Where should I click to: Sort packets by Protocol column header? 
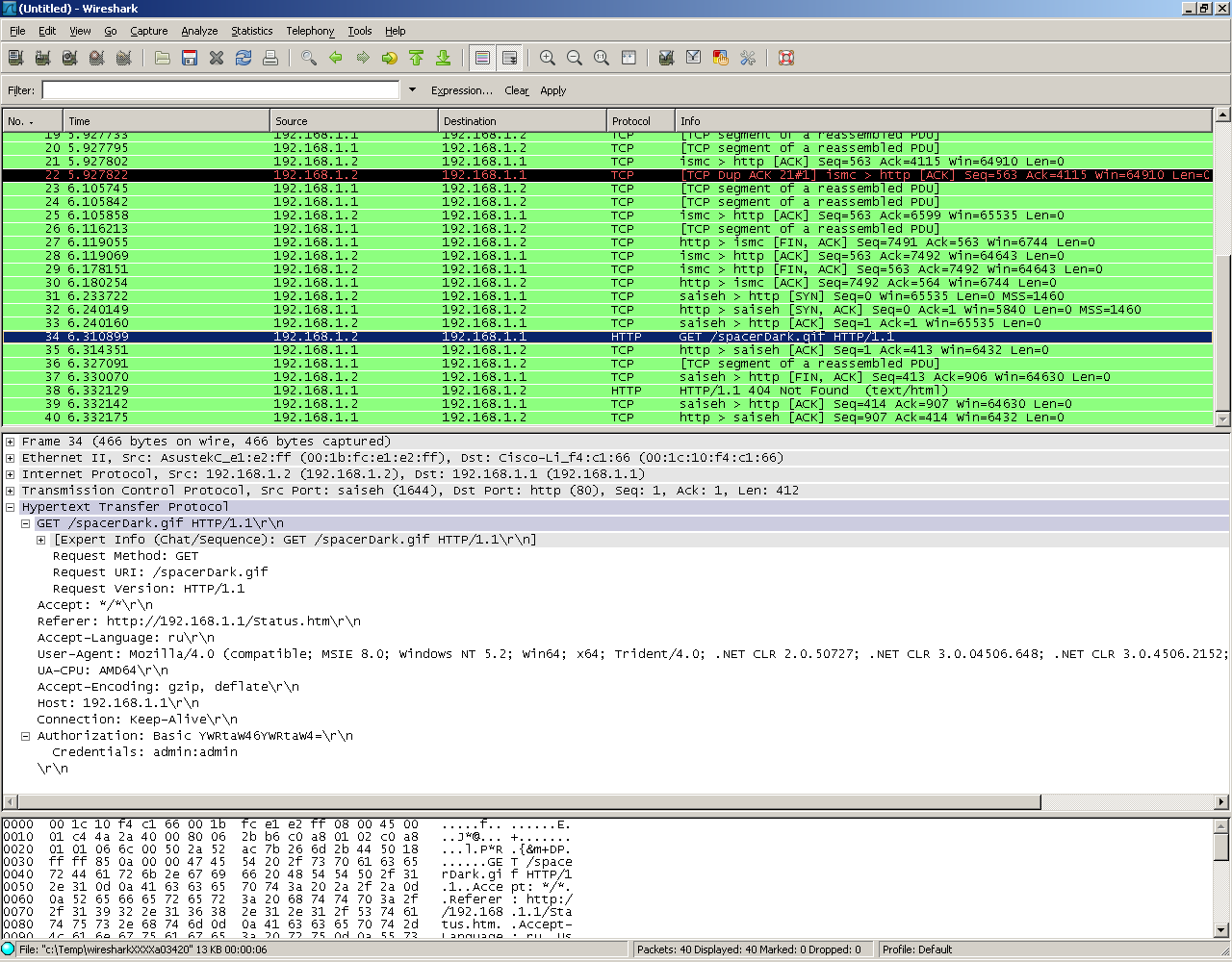tap(640, 121)
